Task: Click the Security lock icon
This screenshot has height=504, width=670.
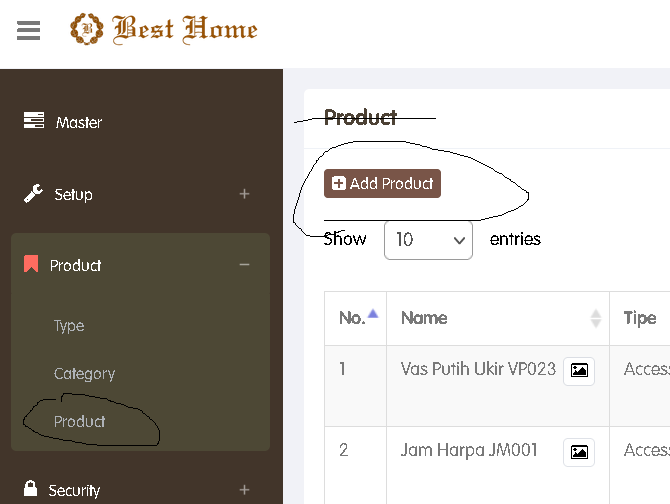Action: [x=31, y=489]
